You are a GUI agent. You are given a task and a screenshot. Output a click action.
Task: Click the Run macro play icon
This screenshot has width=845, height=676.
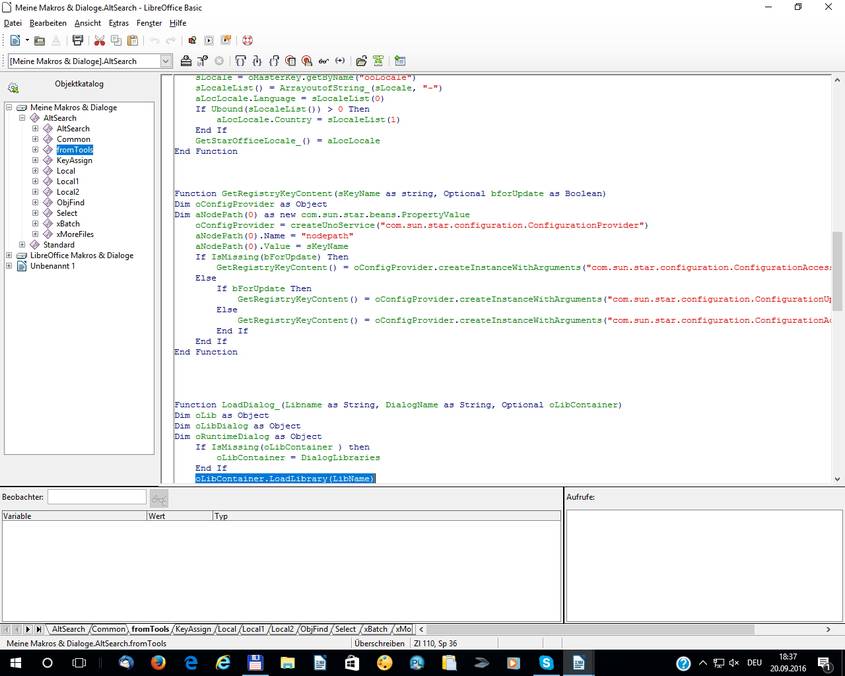tap(209, 40)
